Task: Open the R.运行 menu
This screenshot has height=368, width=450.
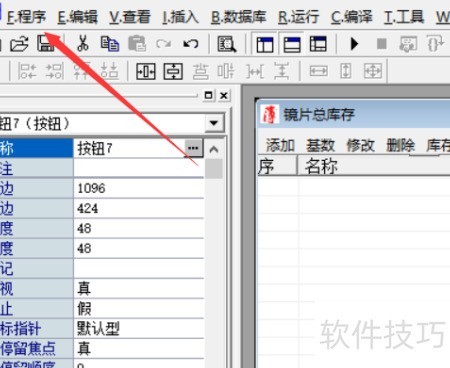Action: tap(299, 17)
